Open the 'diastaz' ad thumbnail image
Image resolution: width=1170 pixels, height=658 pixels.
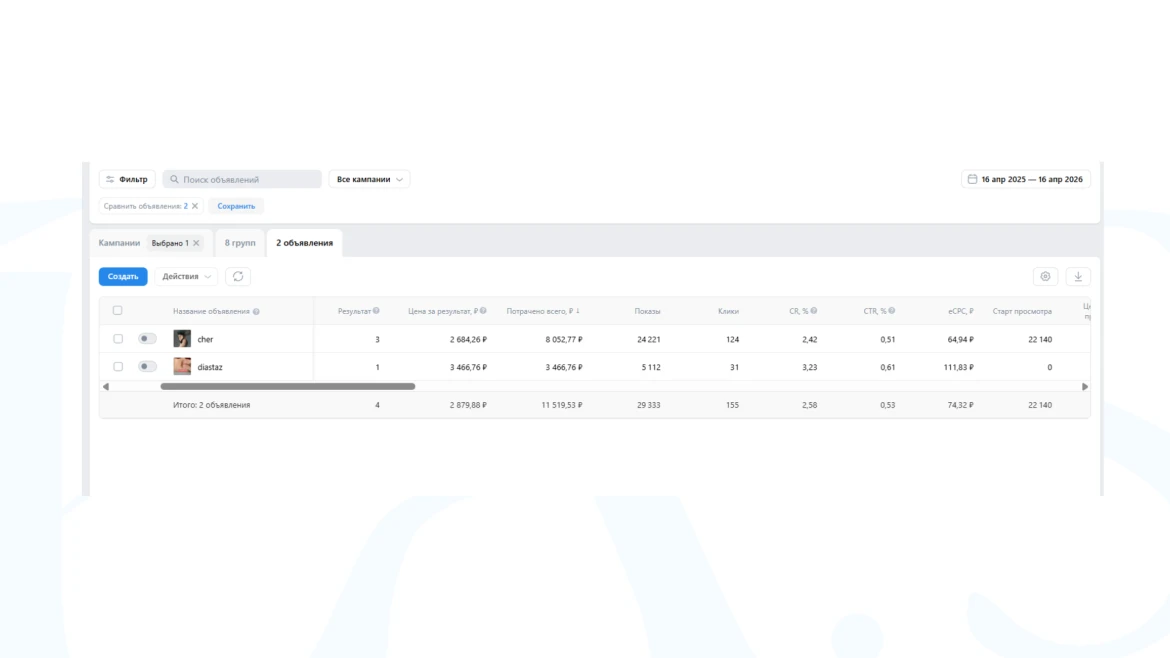(x=182, y=366)
